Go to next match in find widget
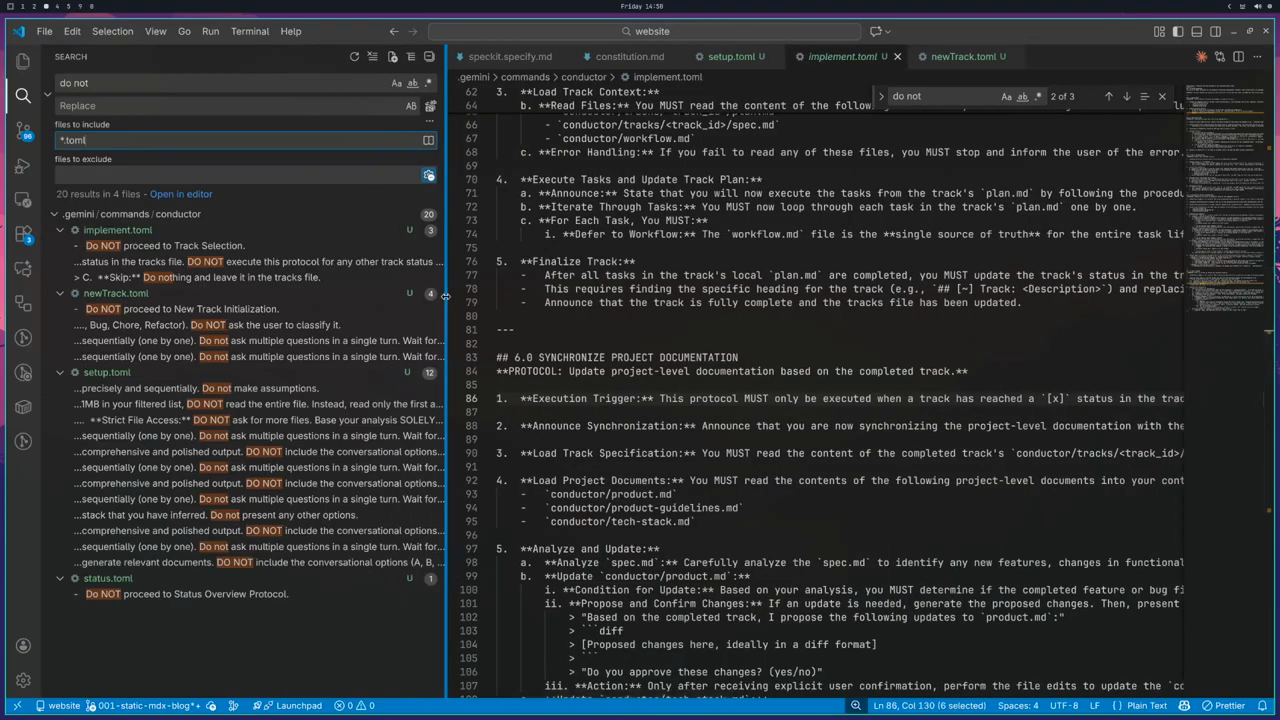The height and width of the screenshot is (720, 1280). (x=1126, y=97)
